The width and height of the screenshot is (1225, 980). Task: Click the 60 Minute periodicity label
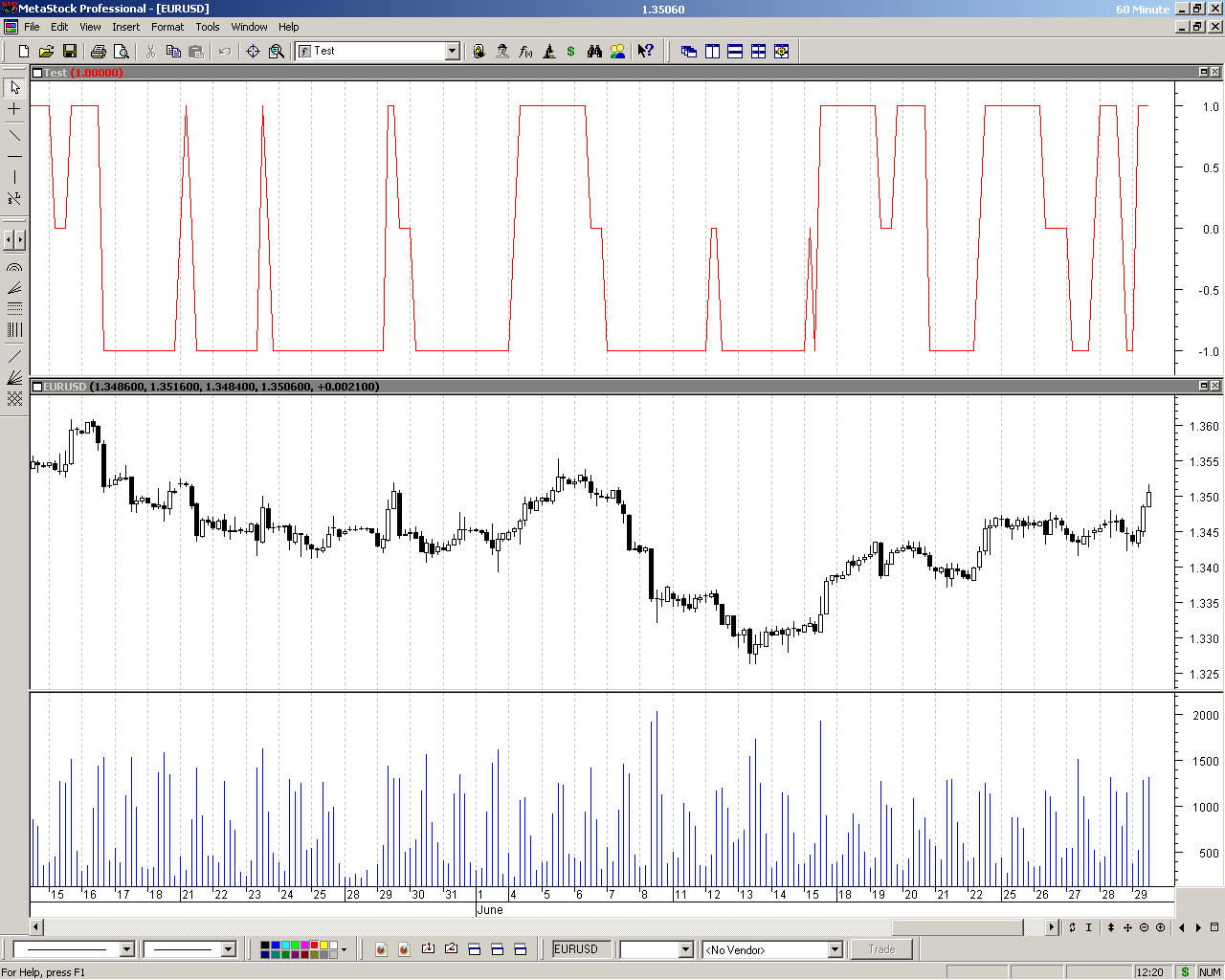coord(1142,10)
